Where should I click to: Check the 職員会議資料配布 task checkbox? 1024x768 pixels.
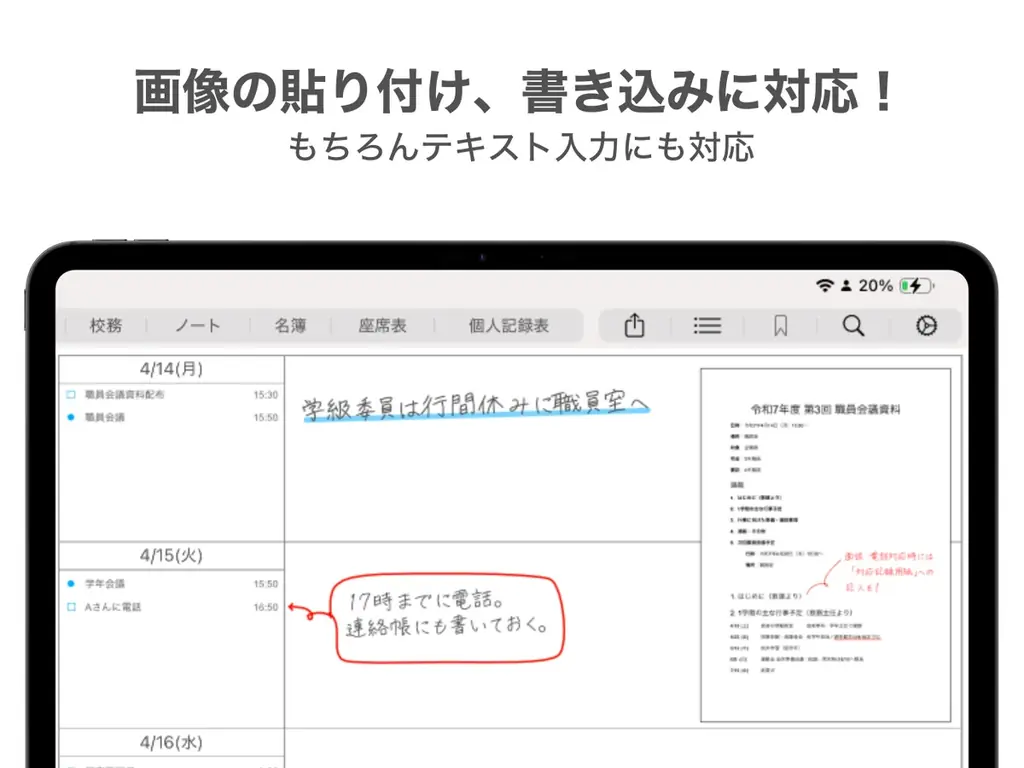pos(71,393)
